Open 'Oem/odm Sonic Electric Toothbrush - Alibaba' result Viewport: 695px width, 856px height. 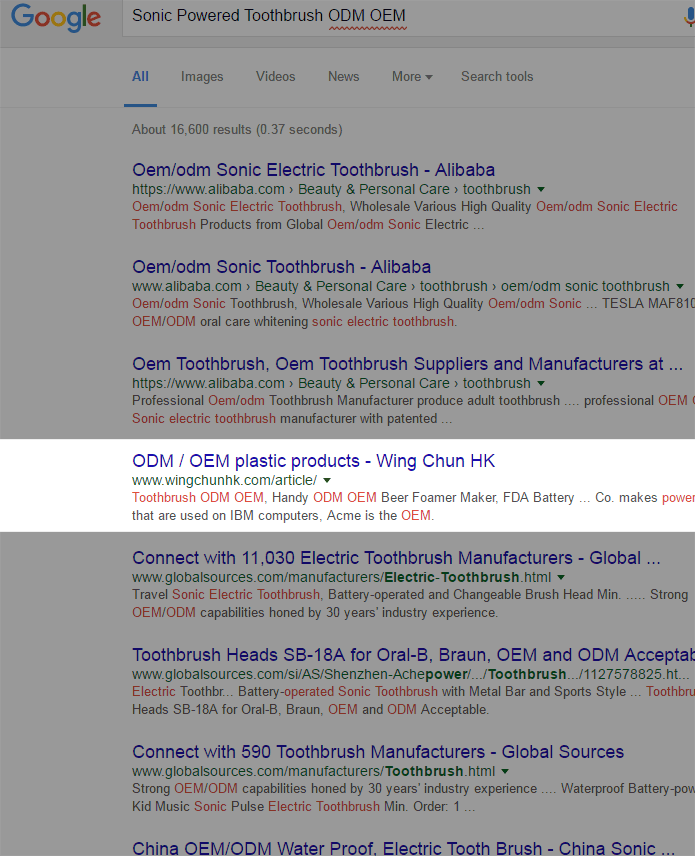pyautogui.click(x=313, y=170)
